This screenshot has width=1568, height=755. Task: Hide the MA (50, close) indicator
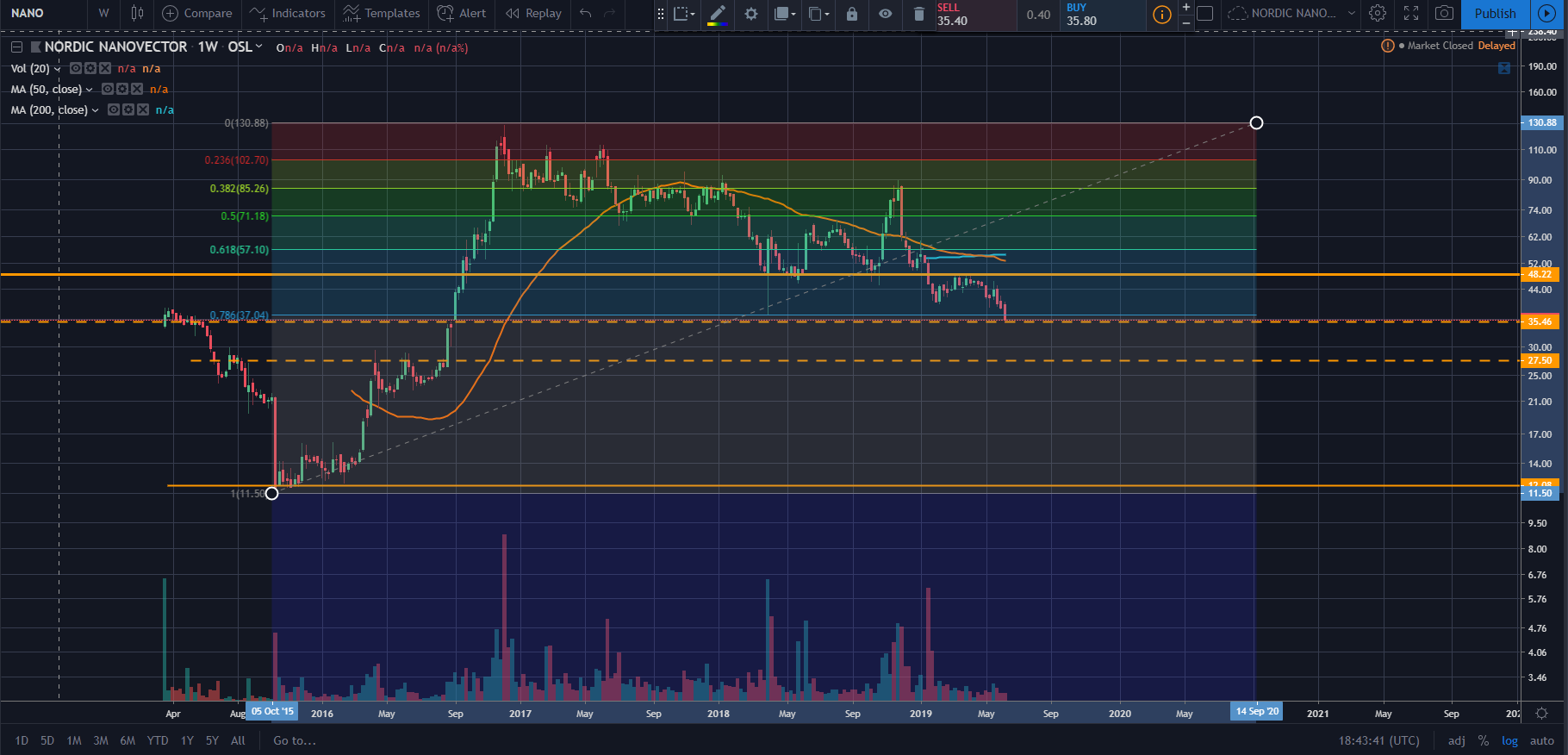108,89
